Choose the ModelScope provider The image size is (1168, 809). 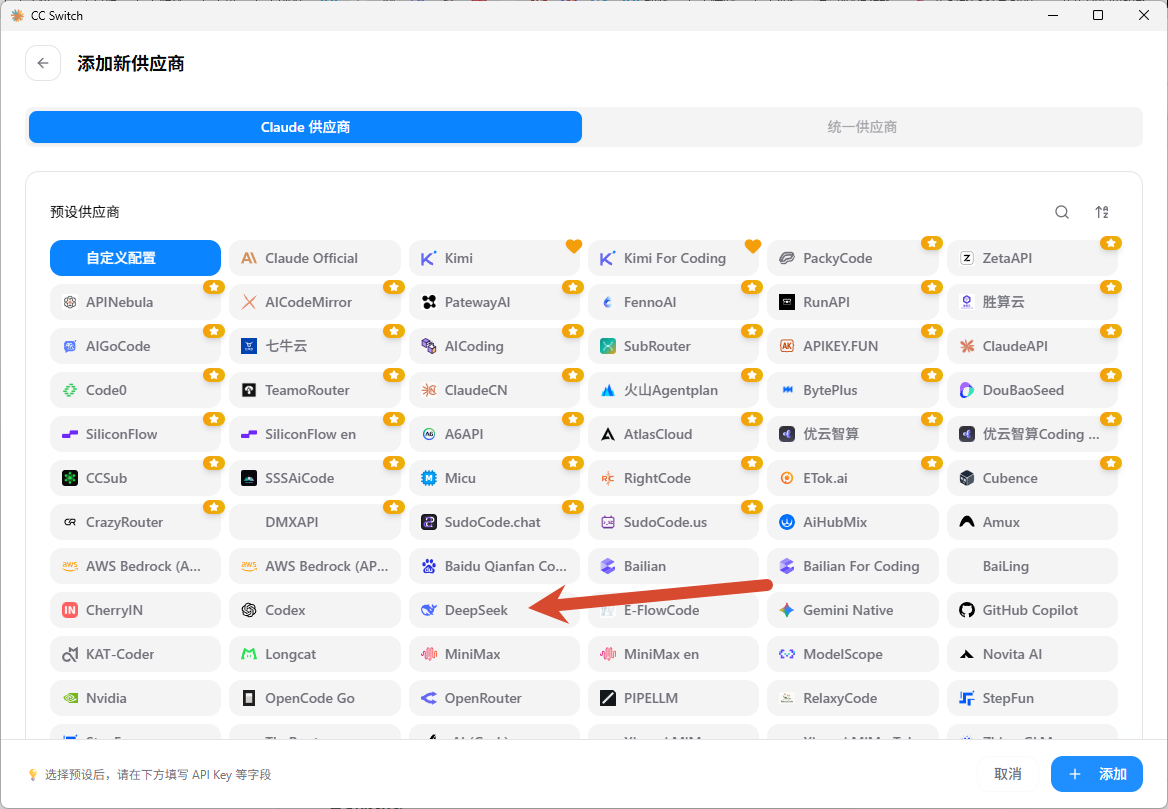853,654
